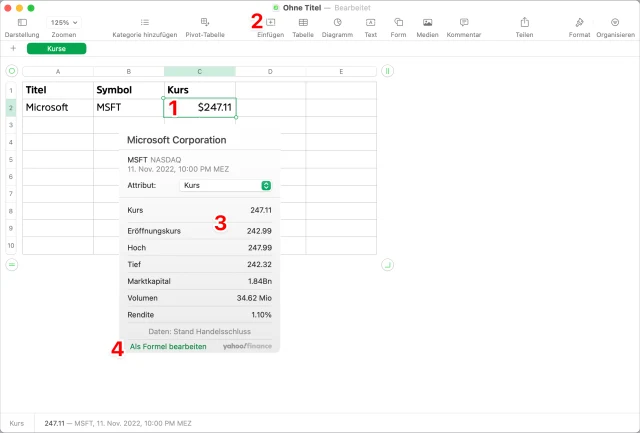Select the Microsoft cell in column A

point(57,107)
